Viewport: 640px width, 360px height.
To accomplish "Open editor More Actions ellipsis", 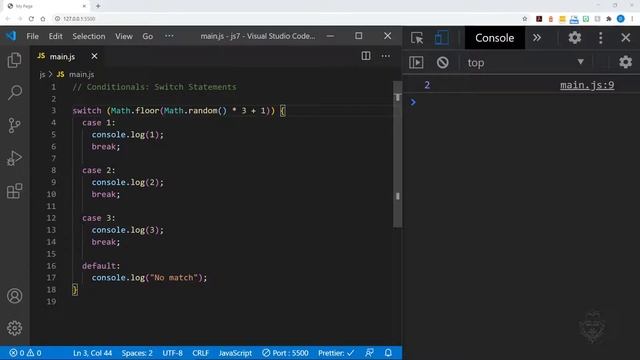I will click(385, 56).
